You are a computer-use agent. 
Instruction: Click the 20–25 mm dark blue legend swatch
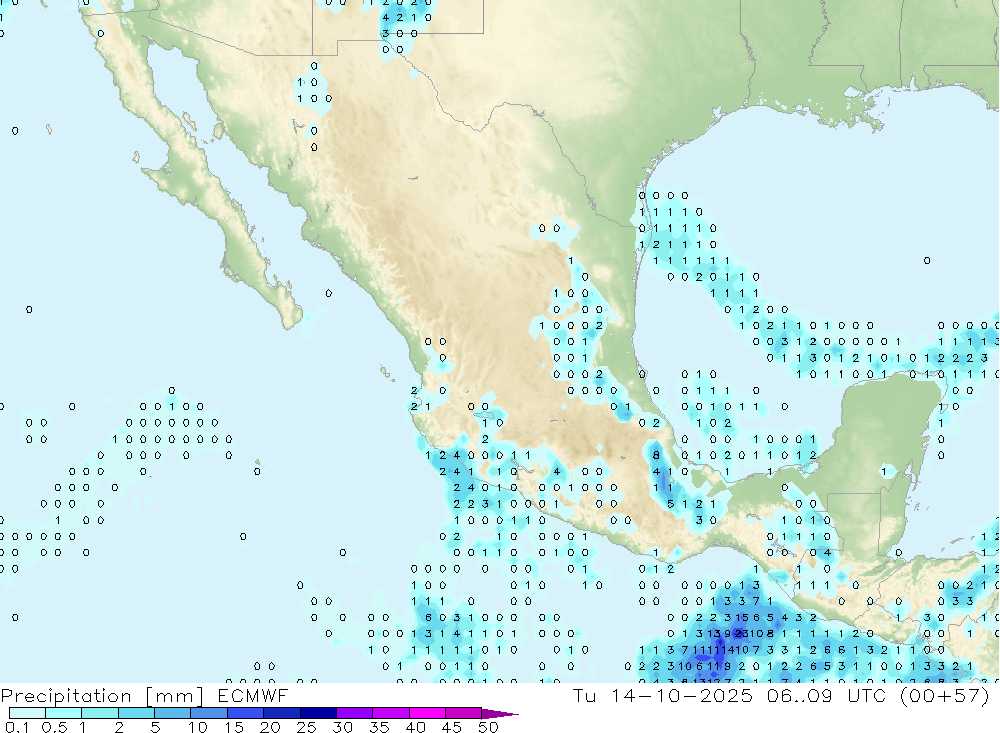pos(281,713)
